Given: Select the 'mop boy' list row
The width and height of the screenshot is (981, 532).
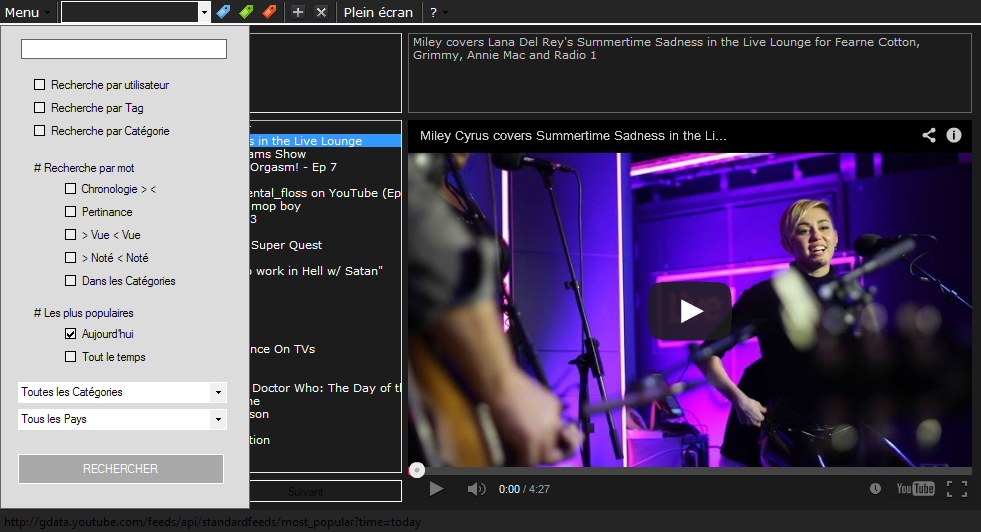Looking at the screenshot, I should (x=325, y=206).
